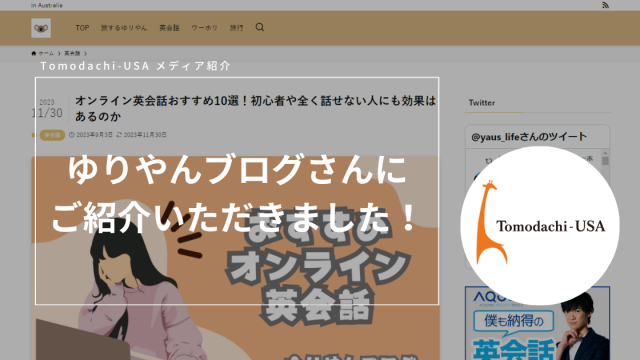Click the 英会話 category tag badge
640x360 pixels.
[52, 135]
